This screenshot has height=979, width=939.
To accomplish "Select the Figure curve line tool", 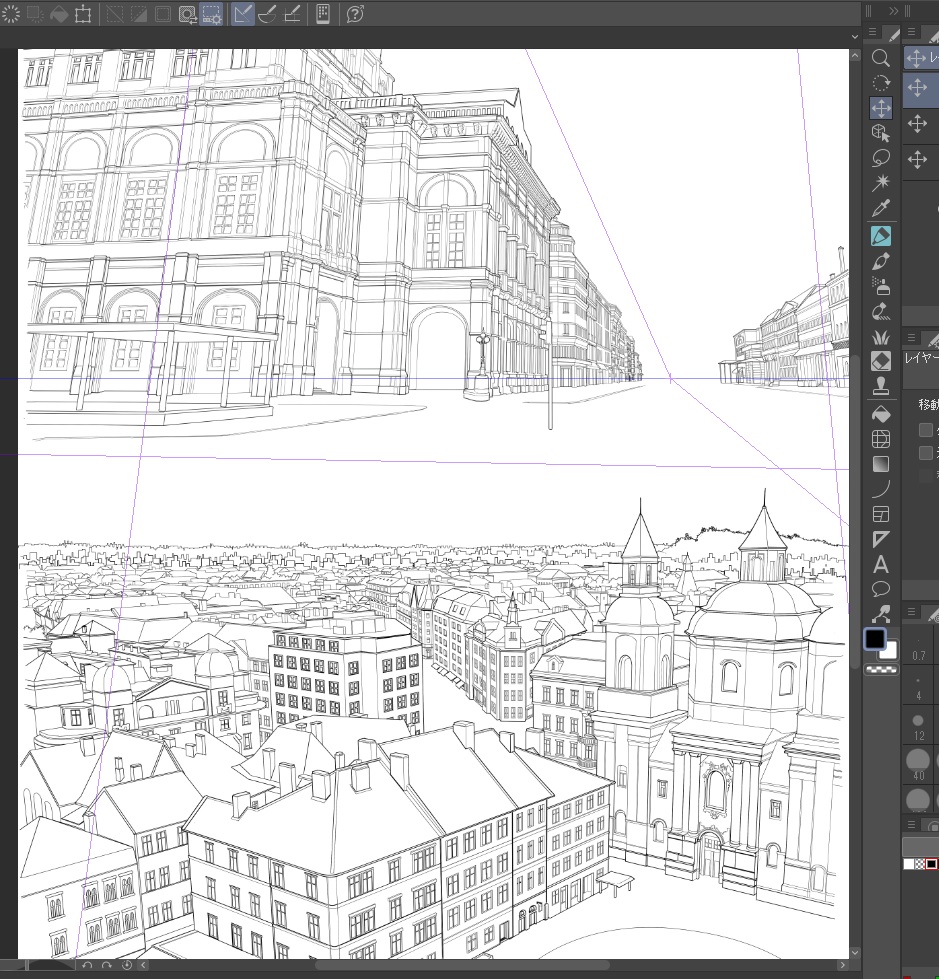I will 881,489.
